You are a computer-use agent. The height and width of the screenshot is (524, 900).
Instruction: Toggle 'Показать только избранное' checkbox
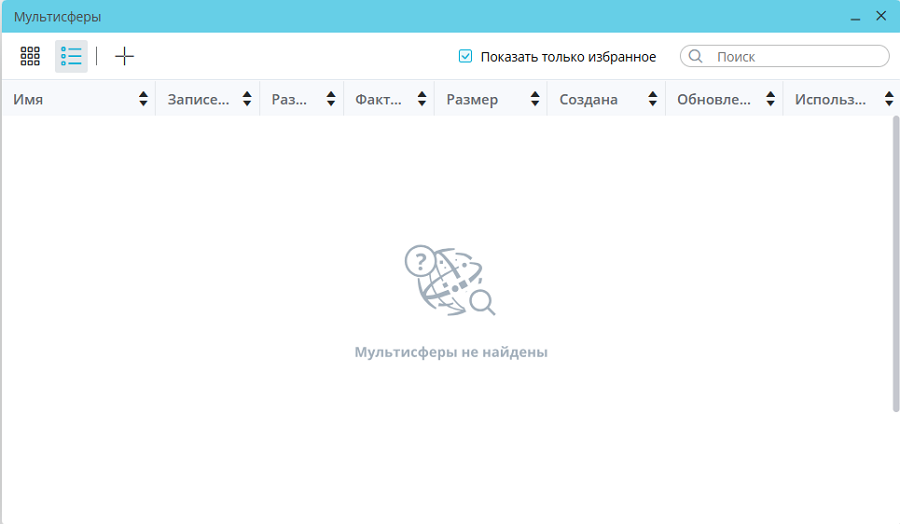(x=465, y=56)
